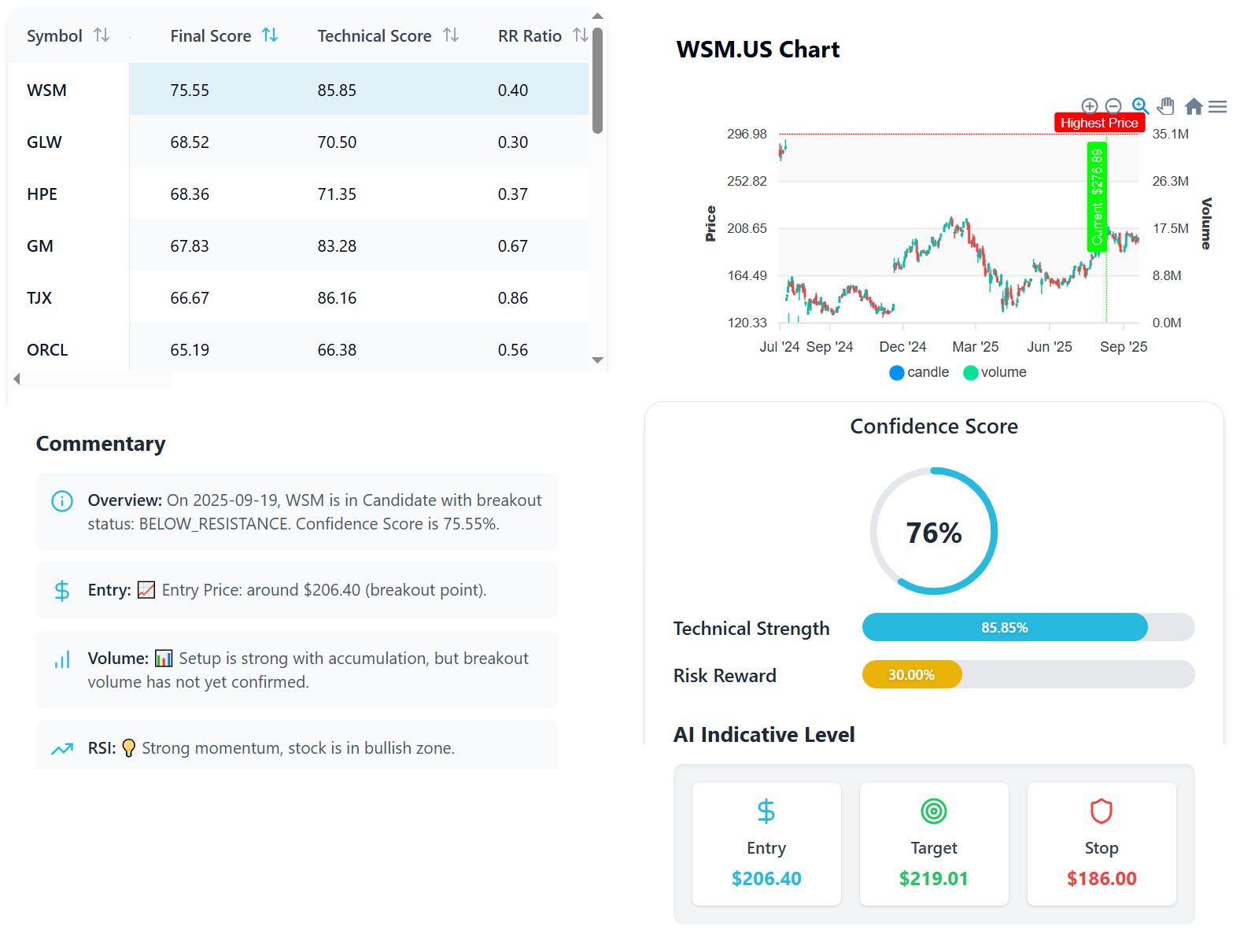
Task: Sort table by Symbol column
Action: tap(101, 35)
